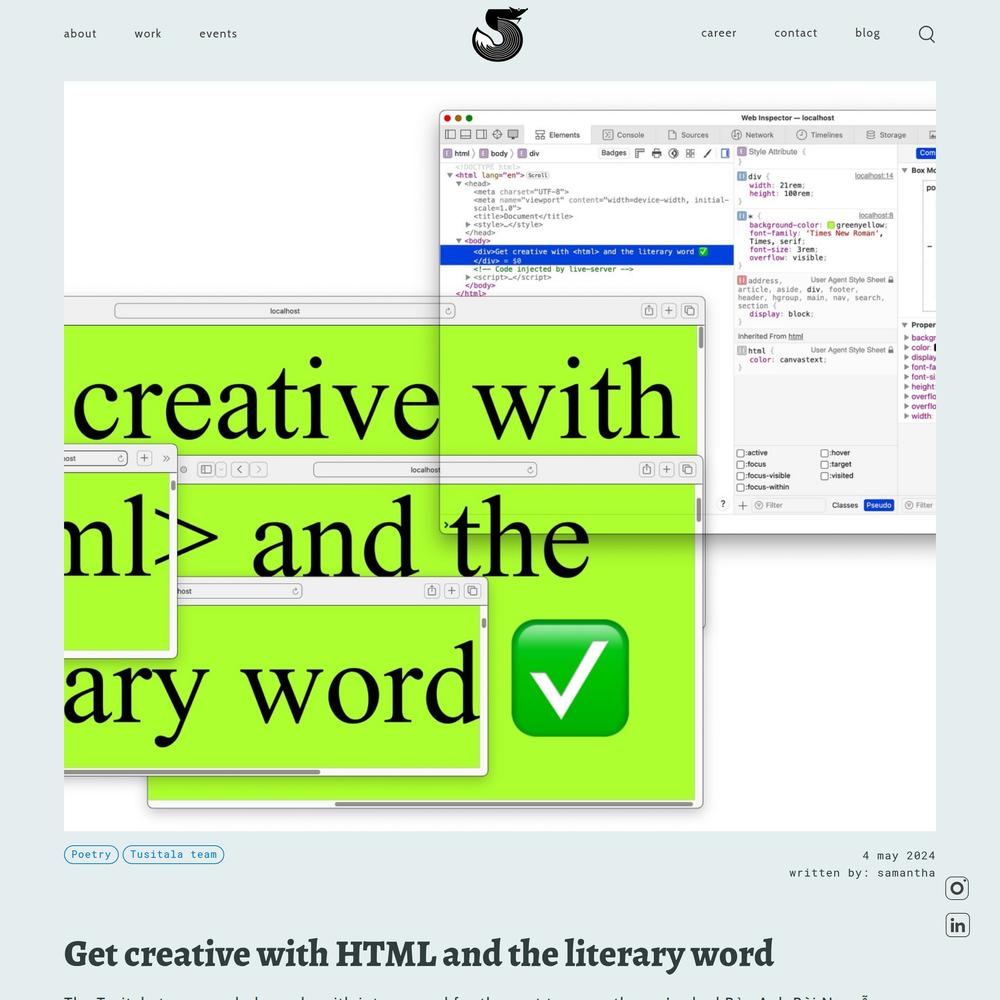Screen dimensions: 1000x1000
Task: Toggle the Classes button in the Styles panel
Action: coord(844,505)
